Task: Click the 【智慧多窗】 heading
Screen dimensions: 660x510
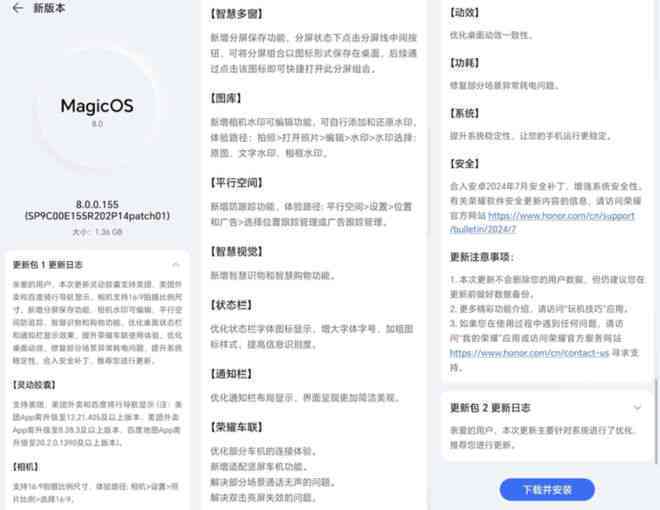Action: pyautogui.click(x=236, y=14)
